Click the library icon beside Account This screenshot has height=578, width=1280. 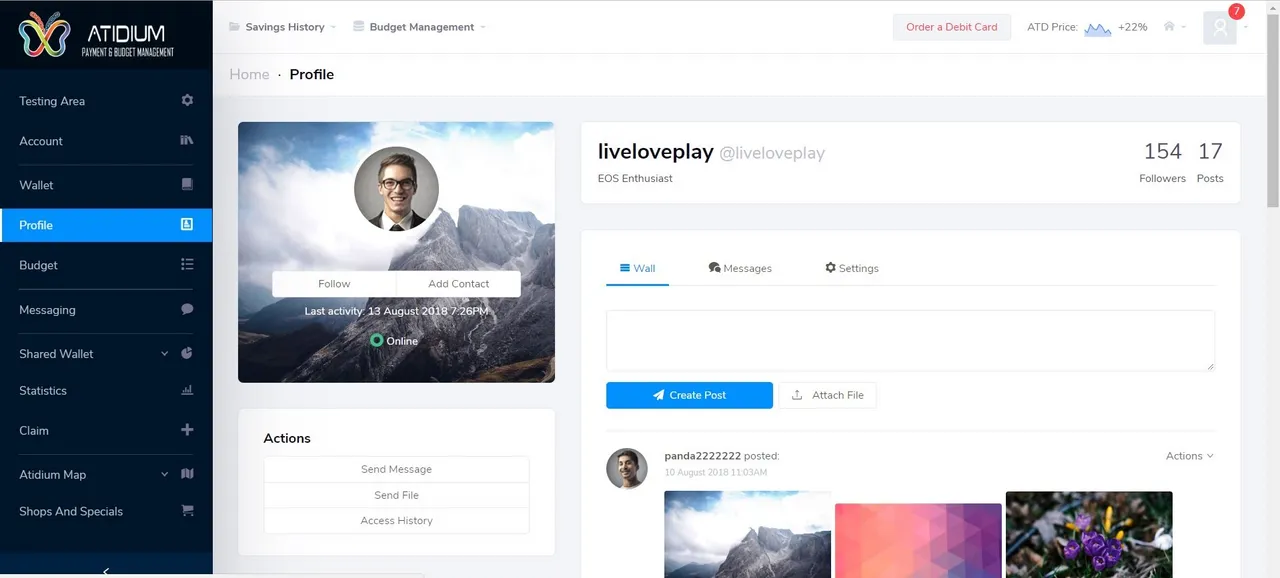[x=187, y=140]
